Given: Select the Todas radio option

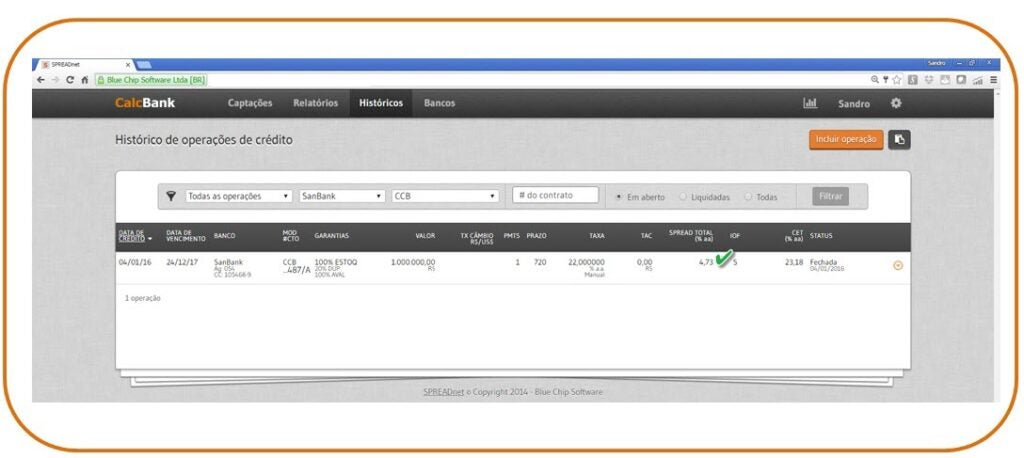Looking at the screenshot, I should [x=749, y=197].
